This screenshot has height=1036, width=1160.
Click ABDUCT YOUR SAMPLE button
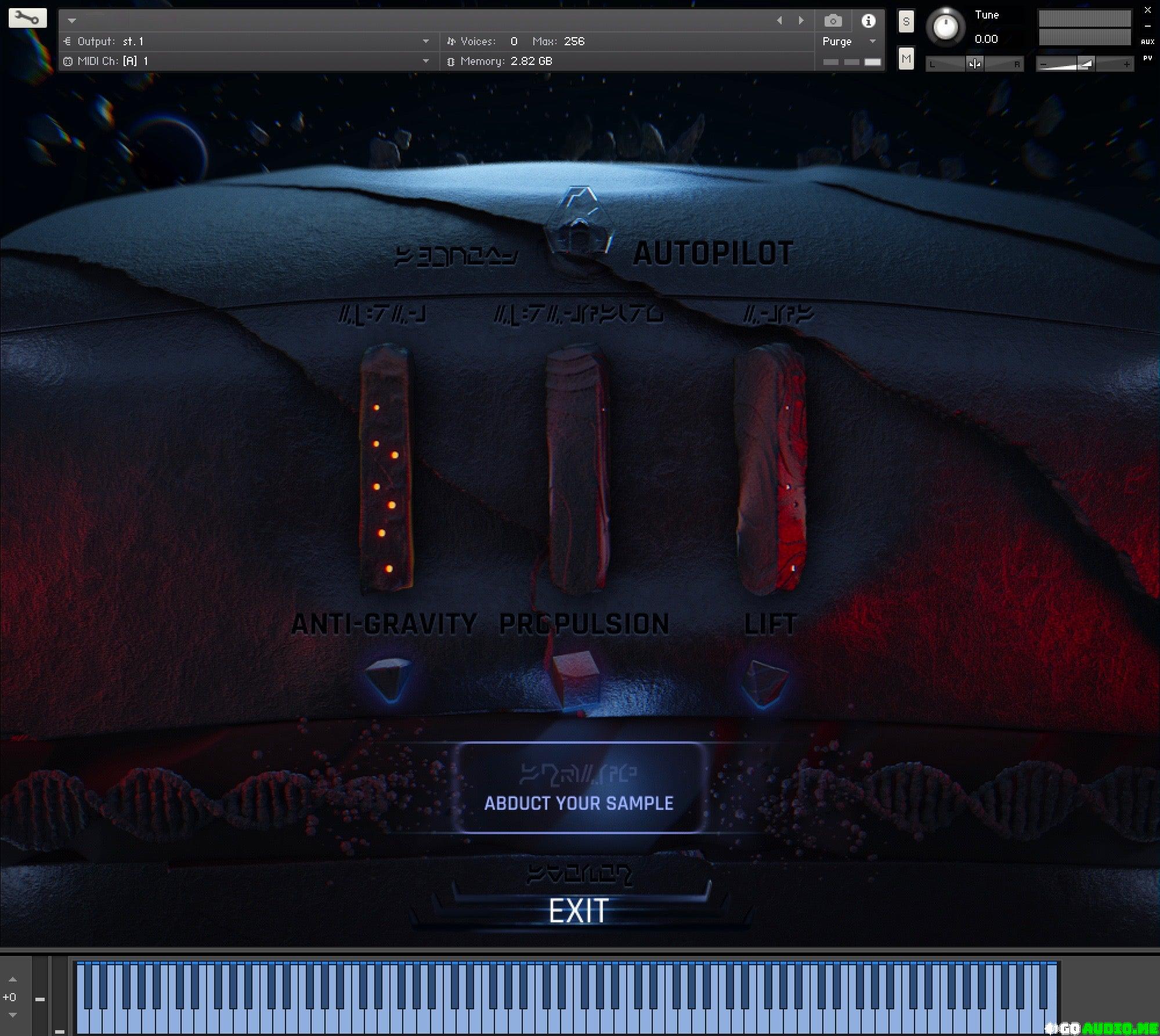(x=579, y=787)
